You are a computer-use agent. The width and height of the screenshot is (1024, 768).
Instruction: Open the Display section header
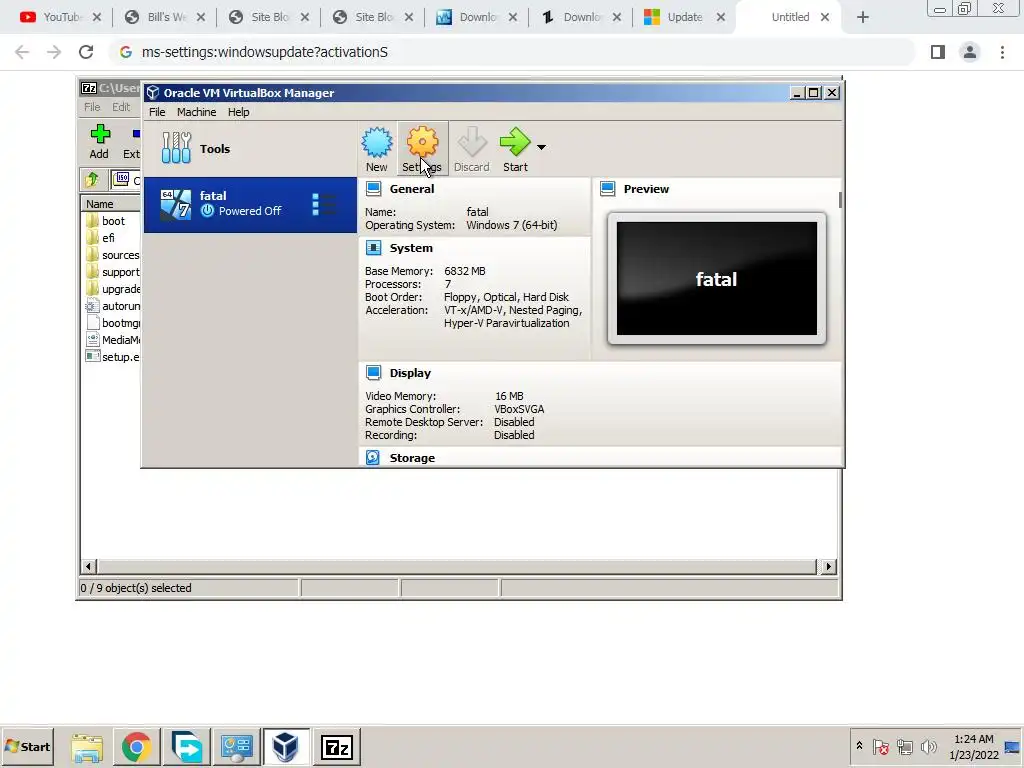click(410, 373)
